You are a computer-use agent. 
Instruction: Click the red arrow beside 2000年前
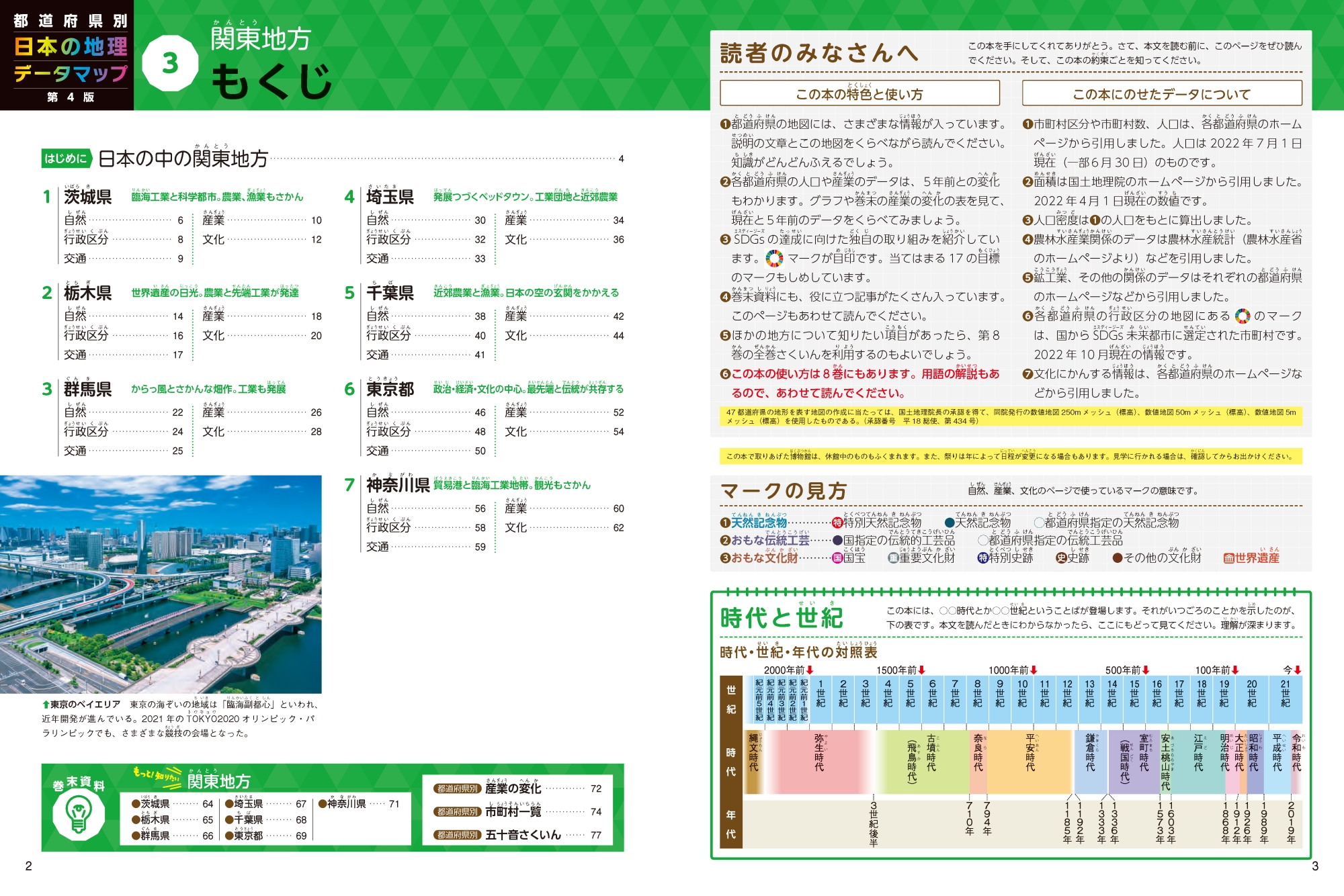(810, 670)
